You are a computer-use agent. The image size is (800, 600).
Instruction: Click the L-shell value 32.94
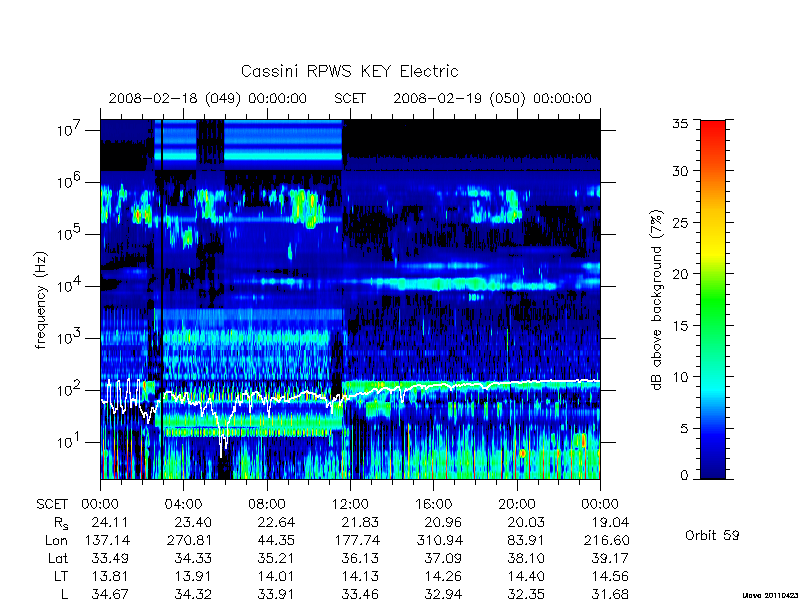point(443,594)
